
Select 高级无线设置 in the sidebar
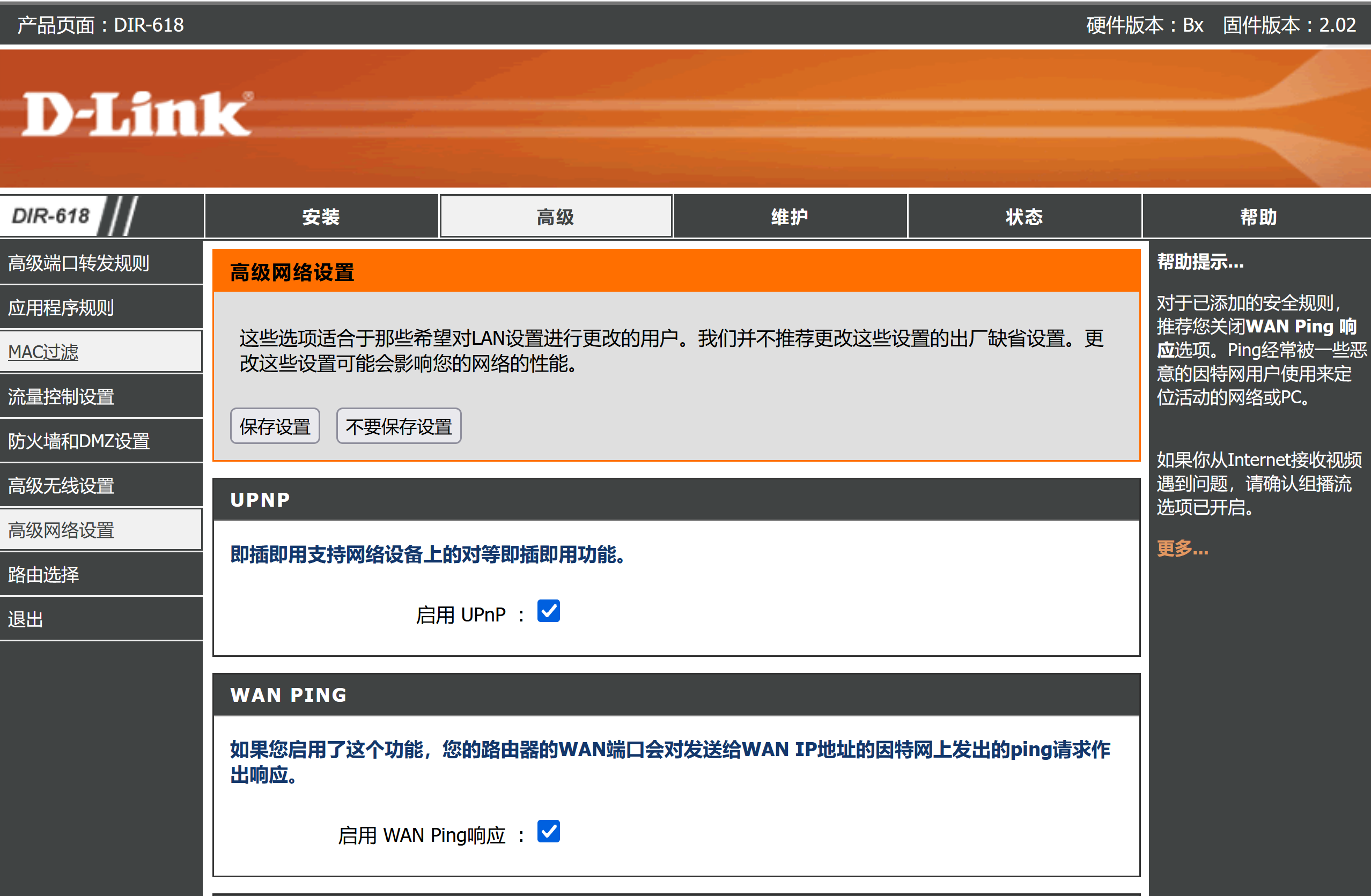coord(61,485)
